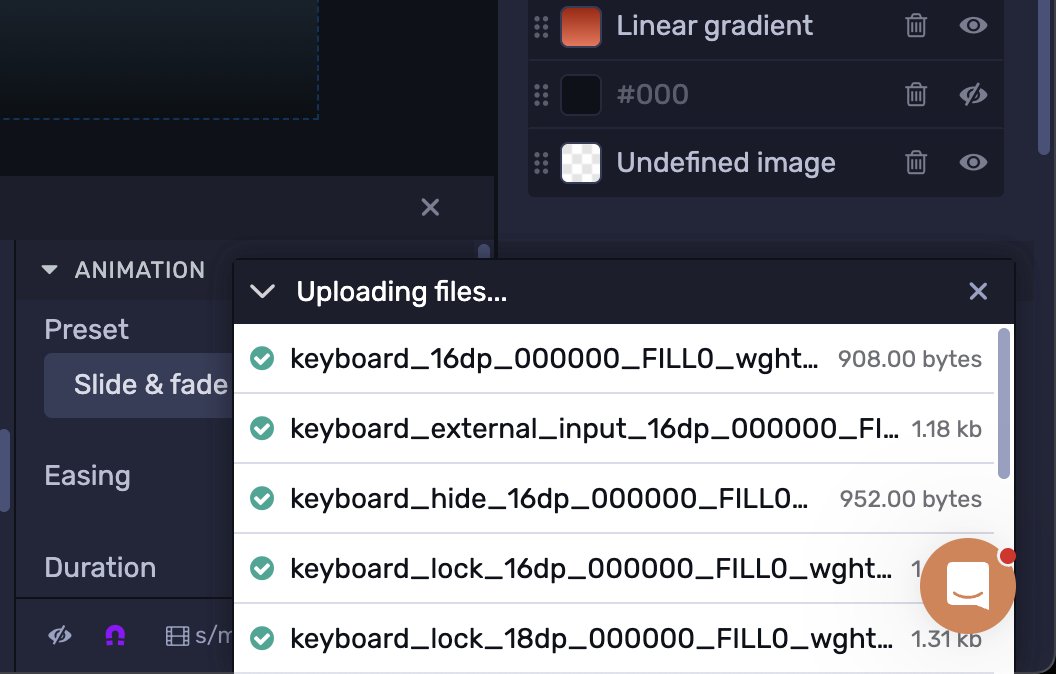Select keyboard_external_input_16dp file name

[595, 429]
